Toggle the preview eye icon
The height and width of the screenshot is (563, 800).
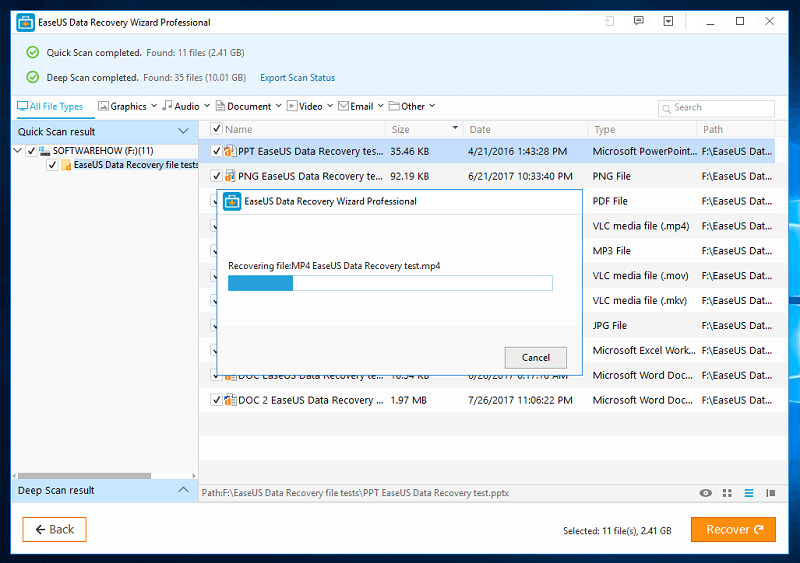coord(706,493)
